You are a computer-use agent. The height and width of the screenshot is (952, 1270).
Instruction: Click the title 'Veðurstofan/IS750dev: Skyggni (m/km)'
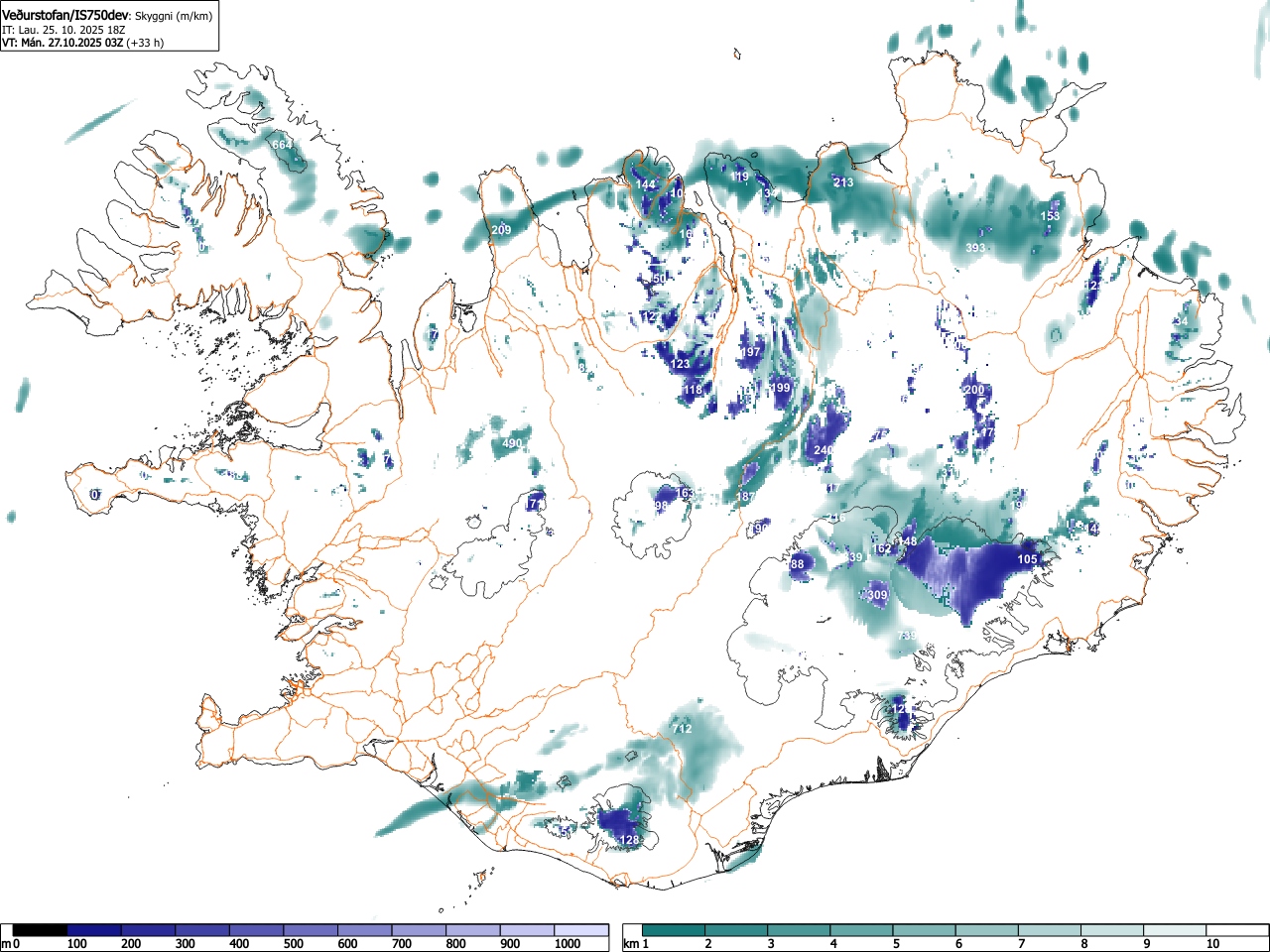(x=107, y=16)
